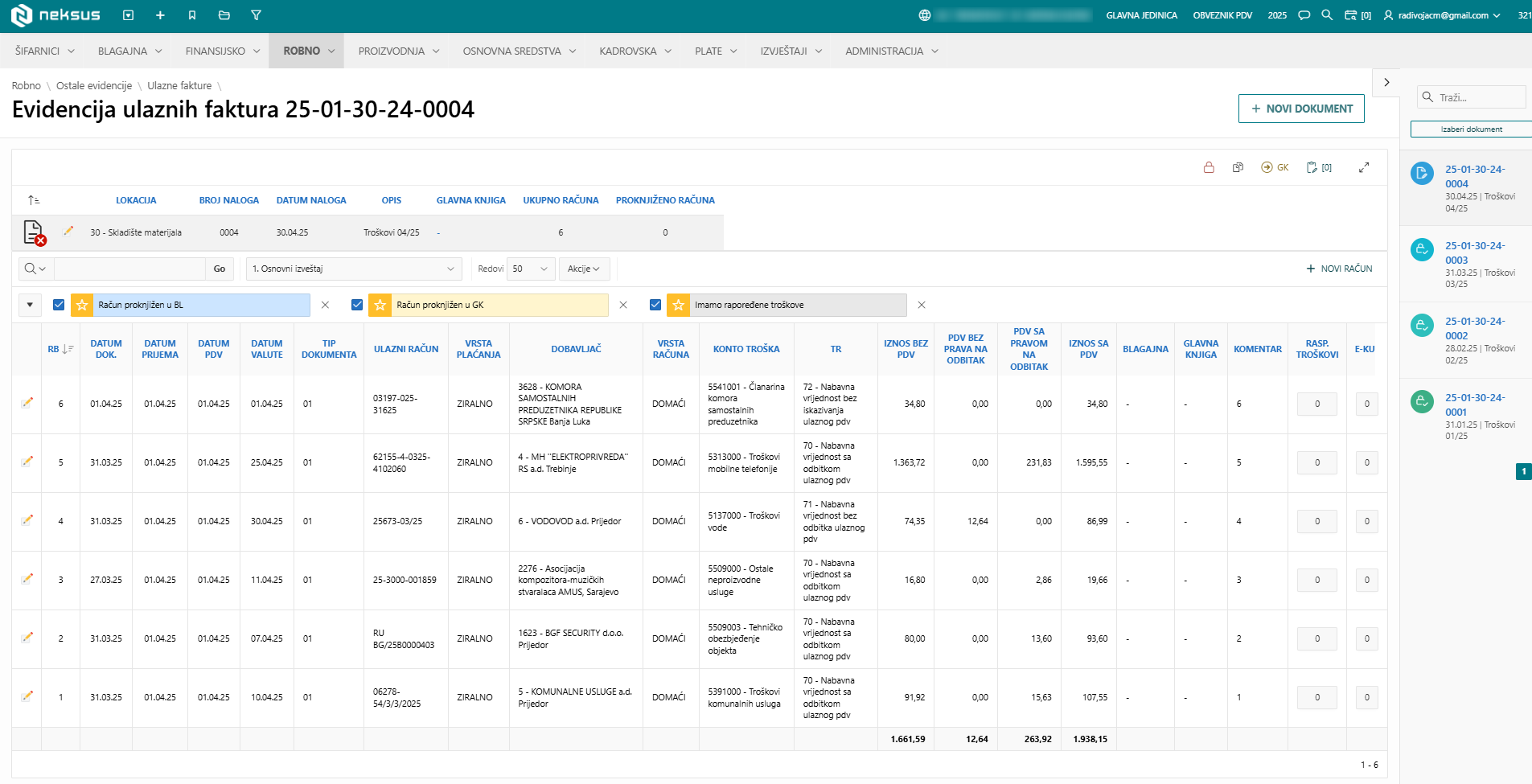Click the NOVI RAČUN button
The height and width of the screenshot is (784, 1532).
(x=1339, y=269)
